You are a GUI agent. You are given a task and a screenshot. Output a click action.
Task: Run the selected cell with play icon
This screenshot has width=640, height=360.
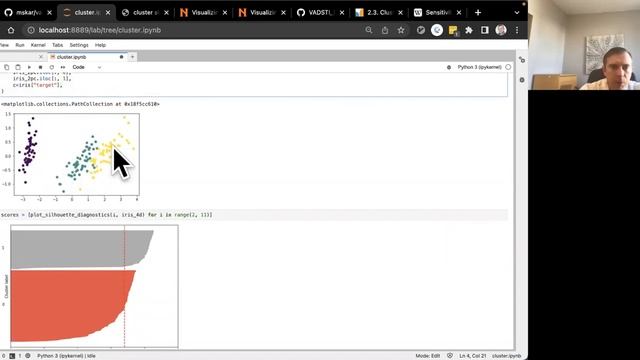click(29, 67)
